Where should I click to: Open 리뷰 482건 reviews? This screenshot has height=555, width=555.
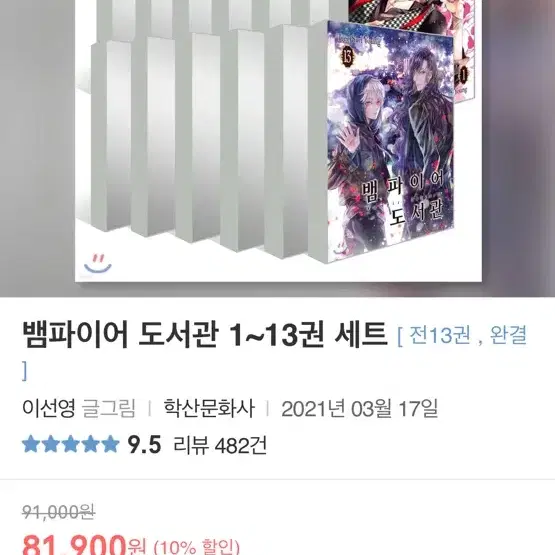[x=220, y=445]
